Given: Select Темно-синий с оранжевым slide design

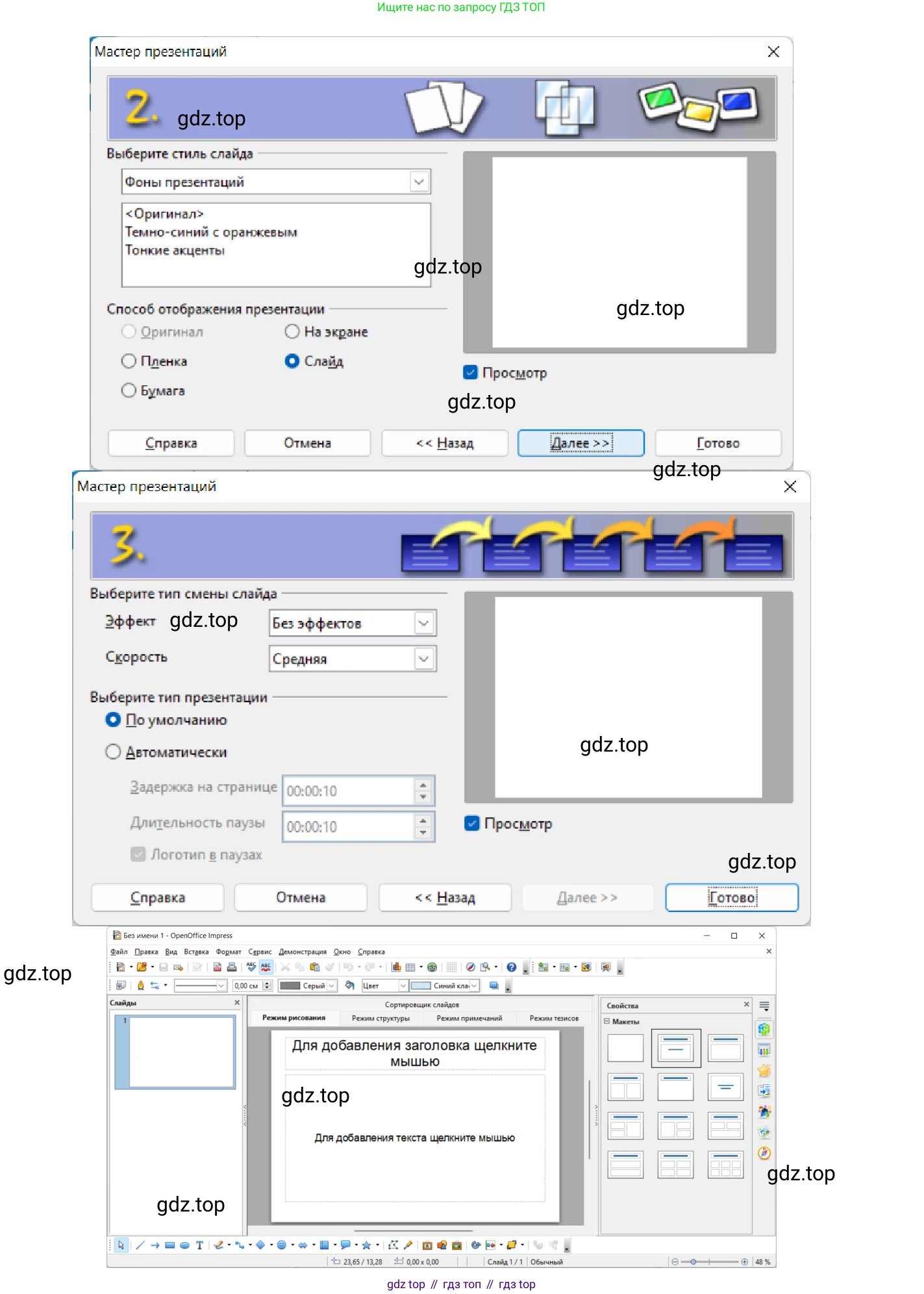Looking at the screenshot, I should (211, 232).
